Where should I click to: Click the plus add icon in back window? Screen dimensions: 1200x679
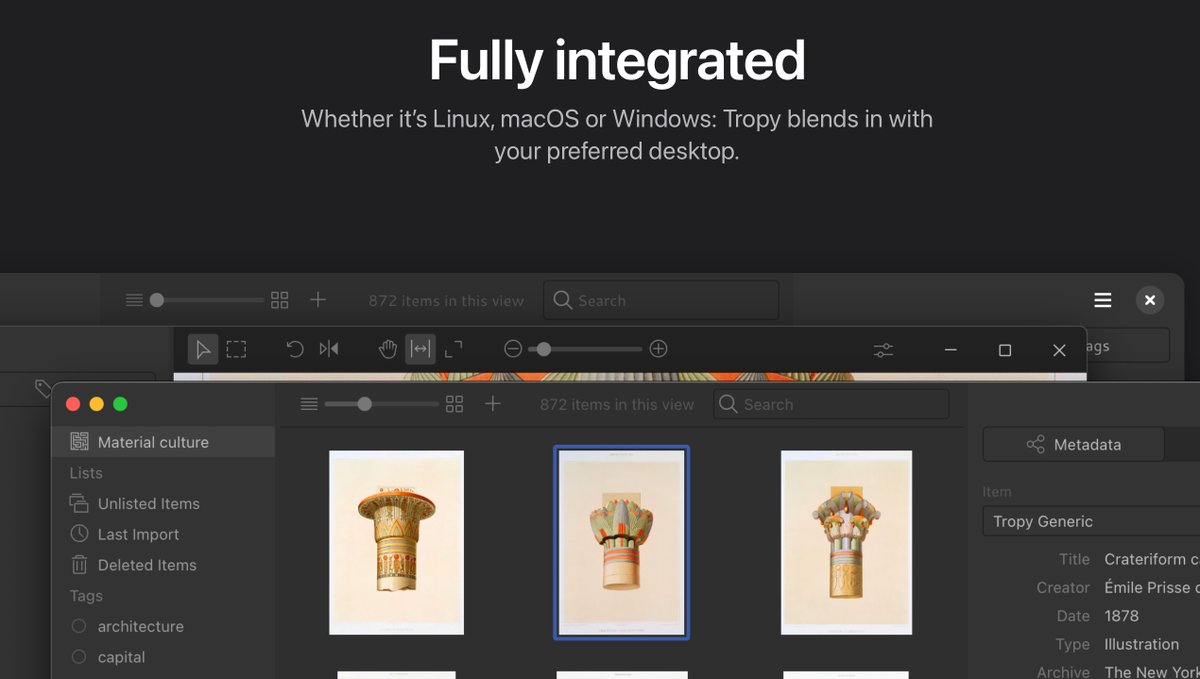[x=318, y=300]
